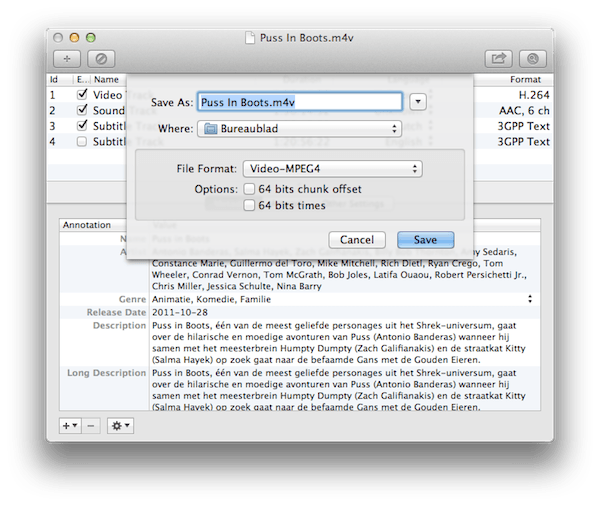This screenshot has height=506, width=600.
Task: Click the Genre annotation label
Action: [x=132, y=299]
